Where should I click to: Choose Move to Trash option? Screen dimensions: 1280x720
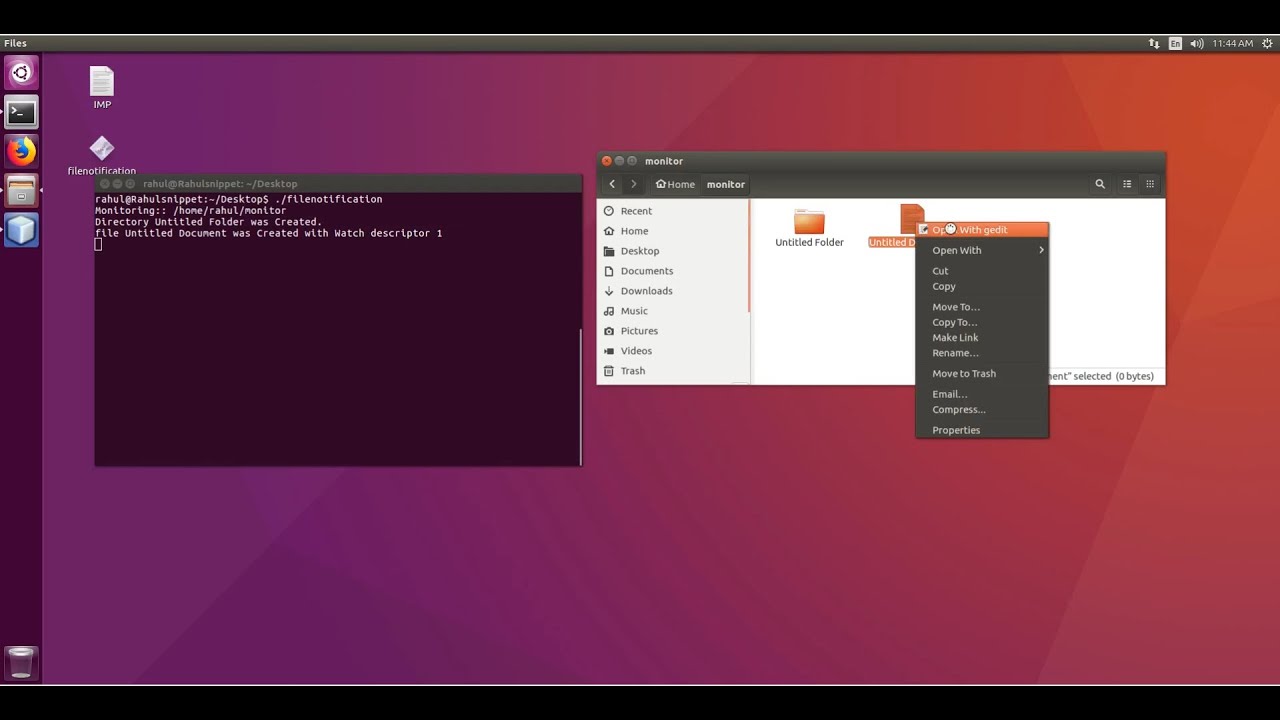coord(982,373)
